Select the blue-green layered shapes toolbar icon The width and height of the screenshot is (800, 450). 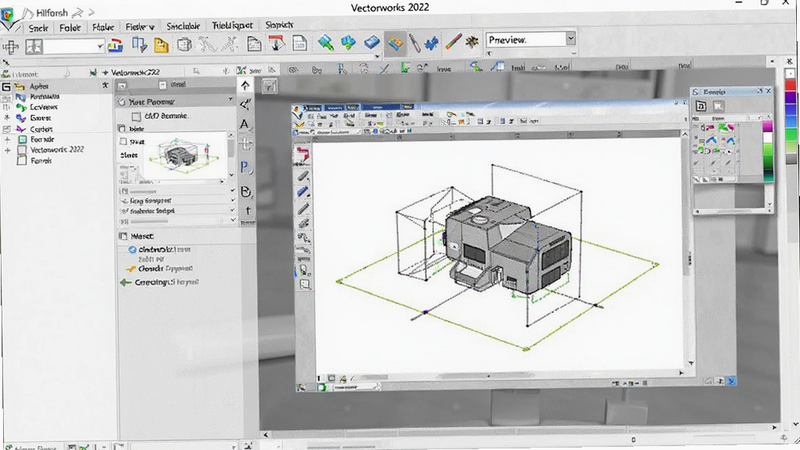[x=348, y=43]
